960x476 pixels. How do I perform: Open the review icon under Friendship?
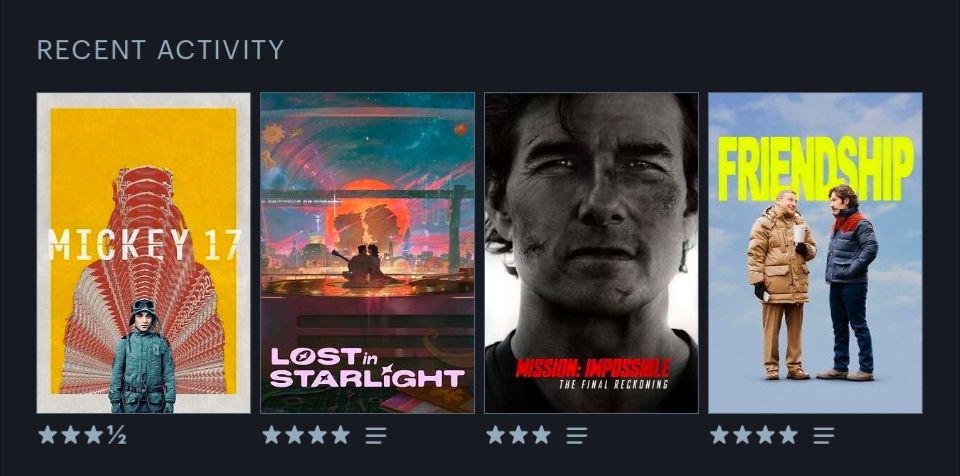tap(823, 436)
